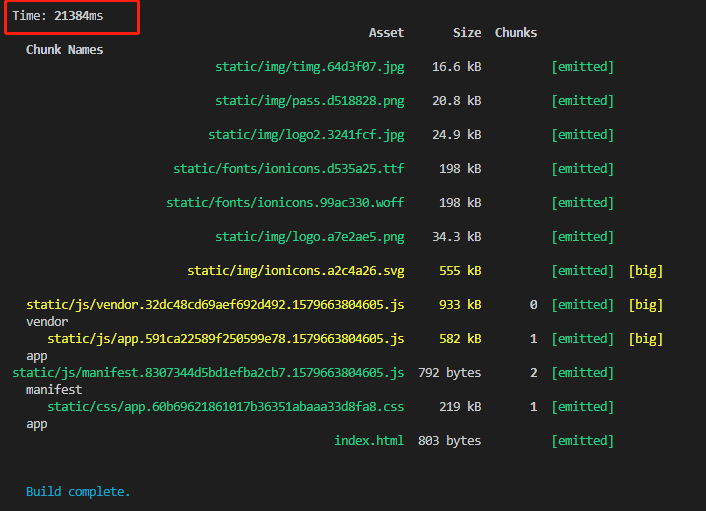Click the '16.6 kB' size value
Image resolution: width=706 pixels, height=511 pixels.
pos(457,67)
